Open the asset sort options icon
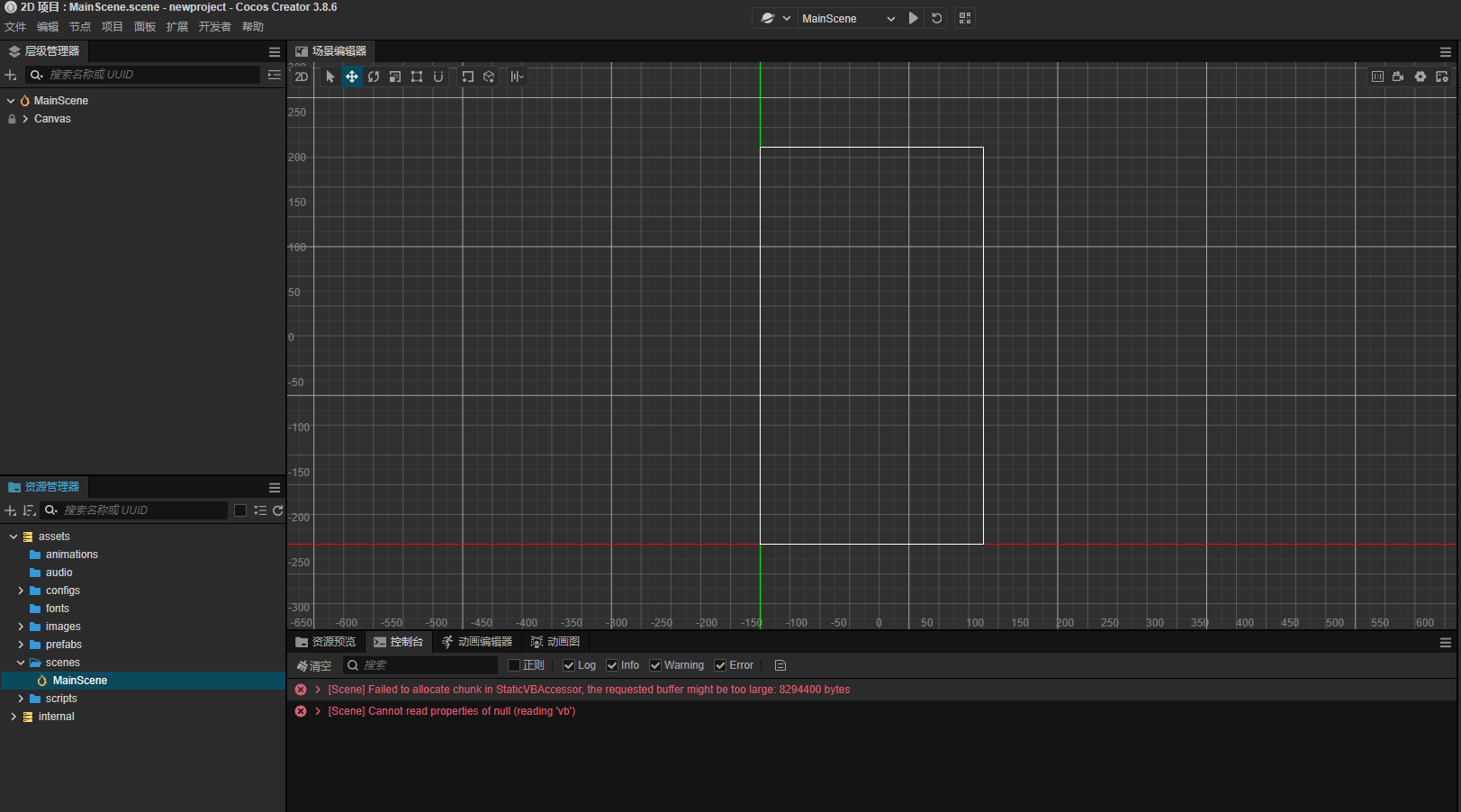 pos(29,510)
